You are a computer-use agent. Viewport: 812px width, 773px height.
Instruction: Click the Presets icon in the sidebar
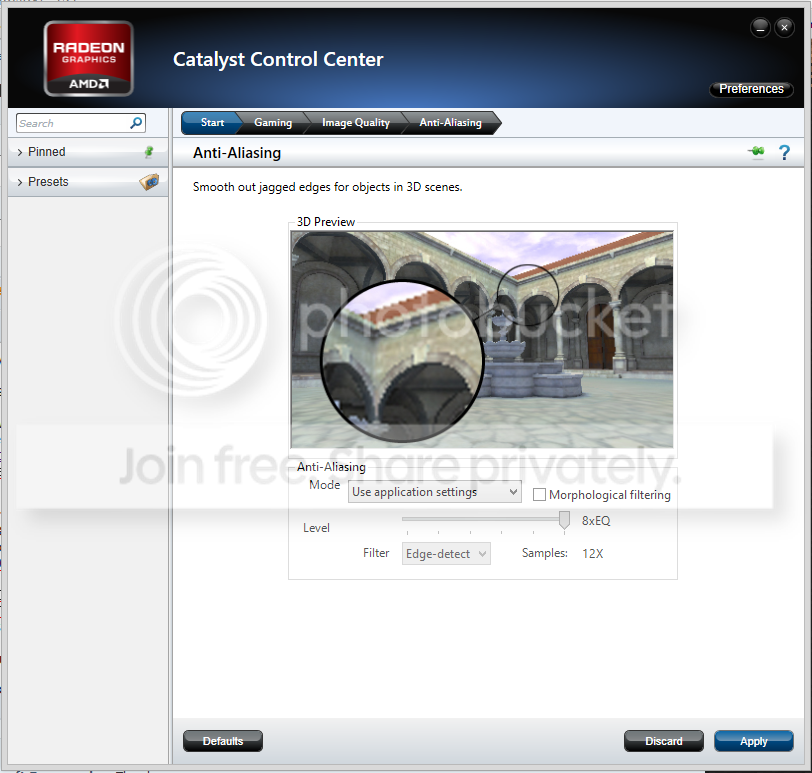(149, 182)
